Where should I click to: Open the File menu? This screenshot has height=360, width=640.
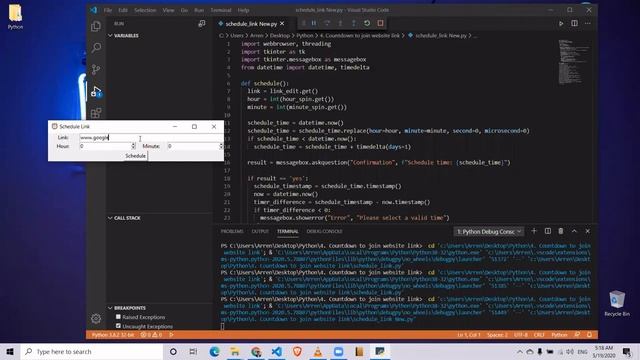[x=108, y=10]
